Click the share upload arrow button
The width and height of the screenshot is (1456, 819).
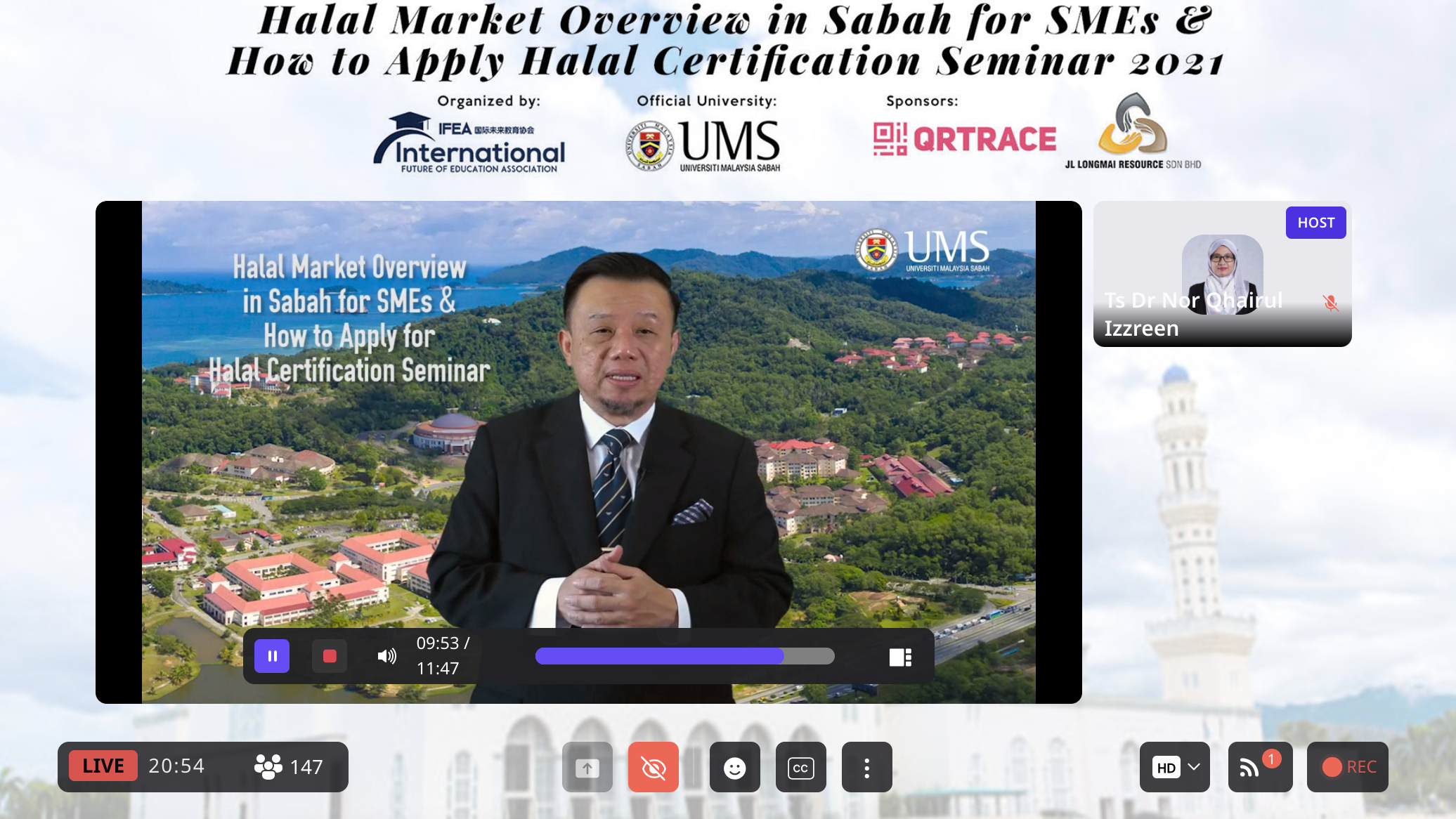587,768
